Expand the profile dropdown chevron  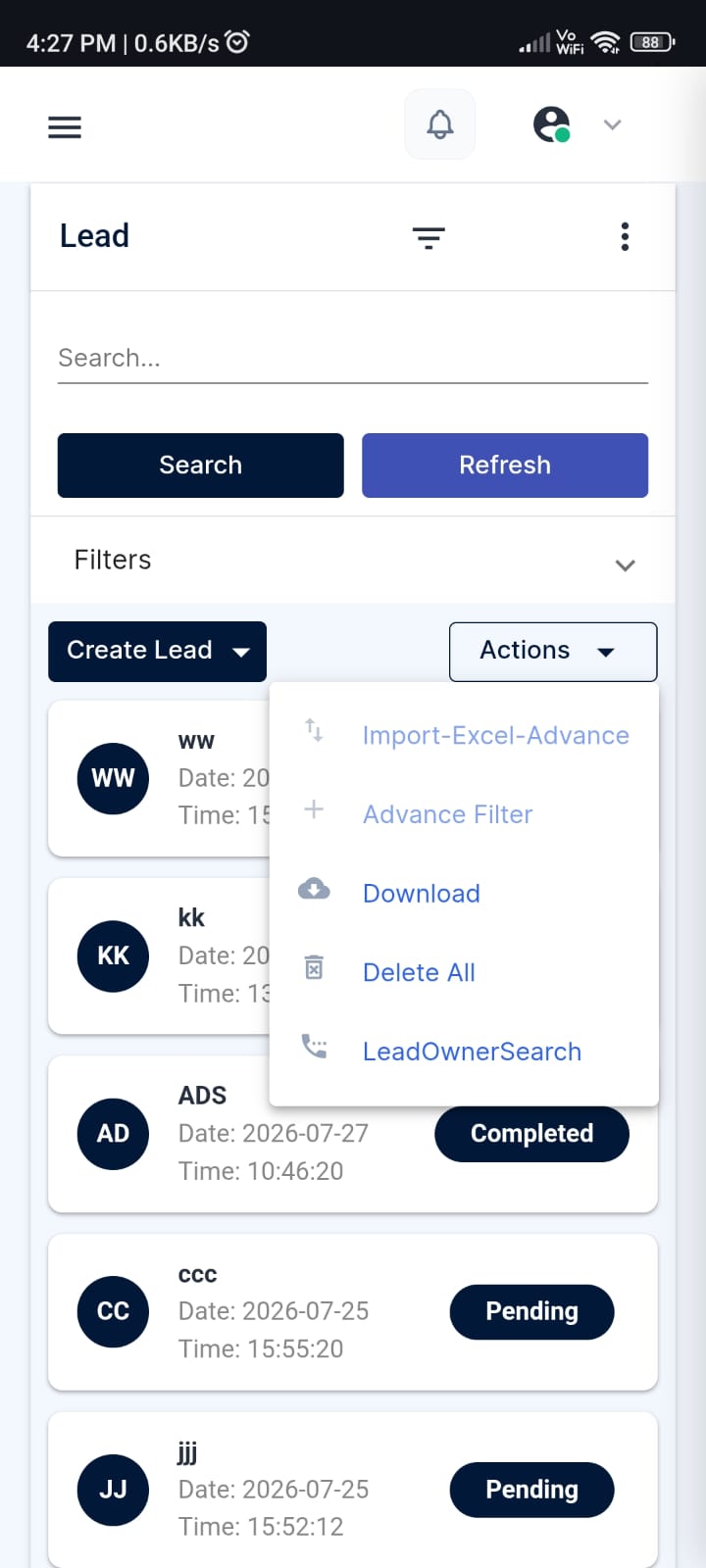coord(613,124)
